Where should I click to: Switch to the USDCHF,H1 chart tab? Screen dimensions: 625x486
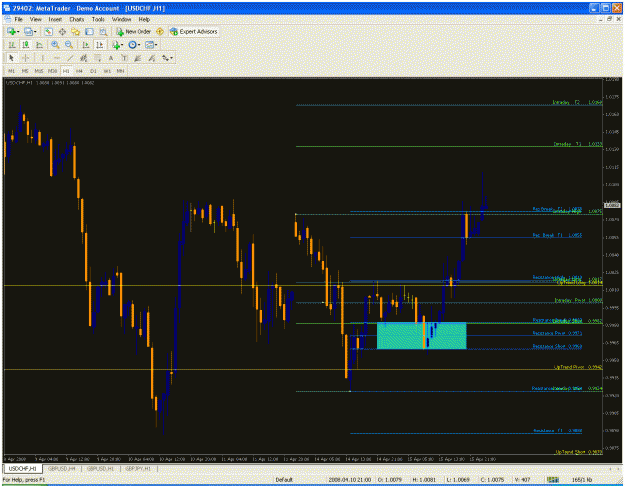click(x=23, y=468)
